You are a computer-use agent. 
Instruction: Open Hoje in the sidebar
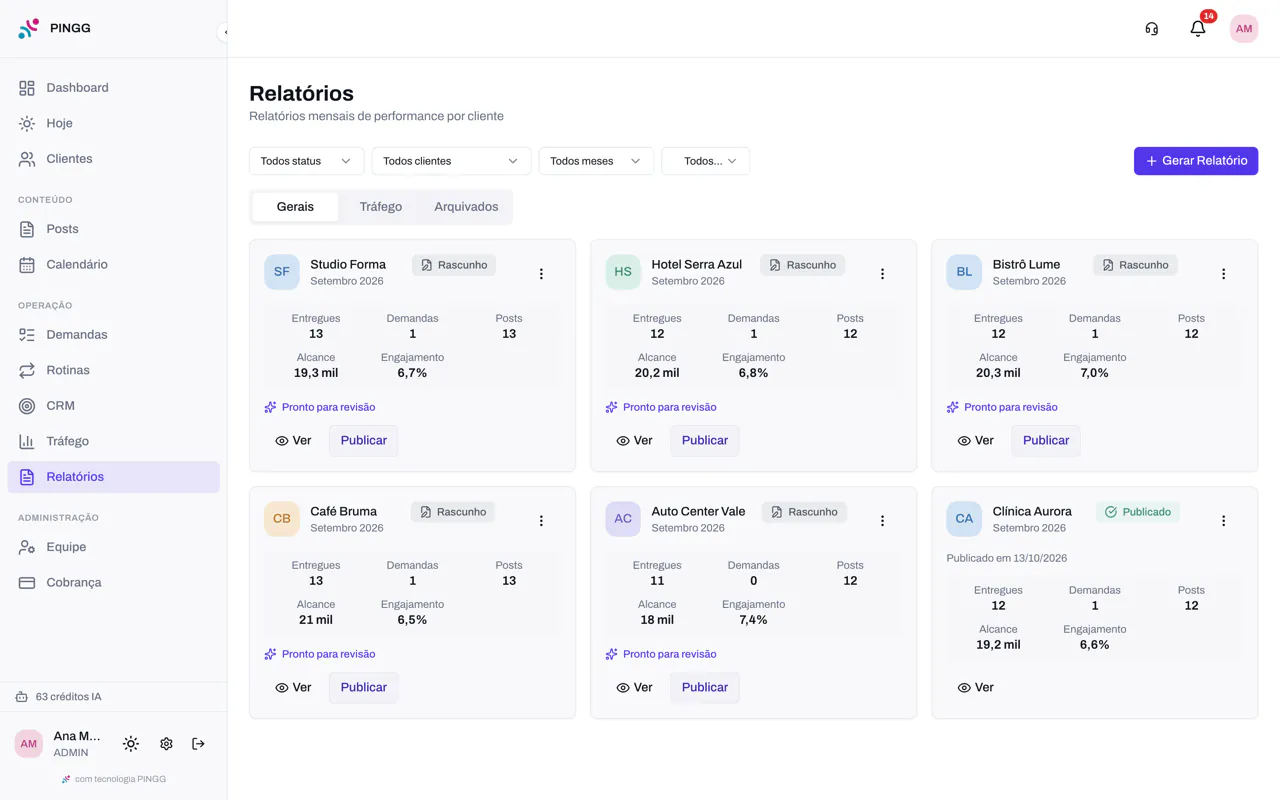click(x=113, y=123)
